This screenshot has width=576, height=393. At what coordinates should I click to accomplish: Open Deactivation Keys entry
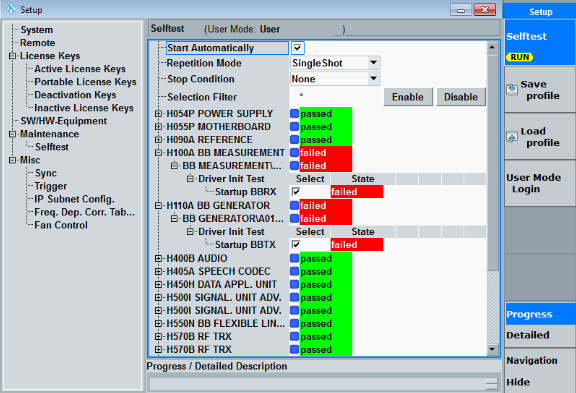[x=75, y=95]
